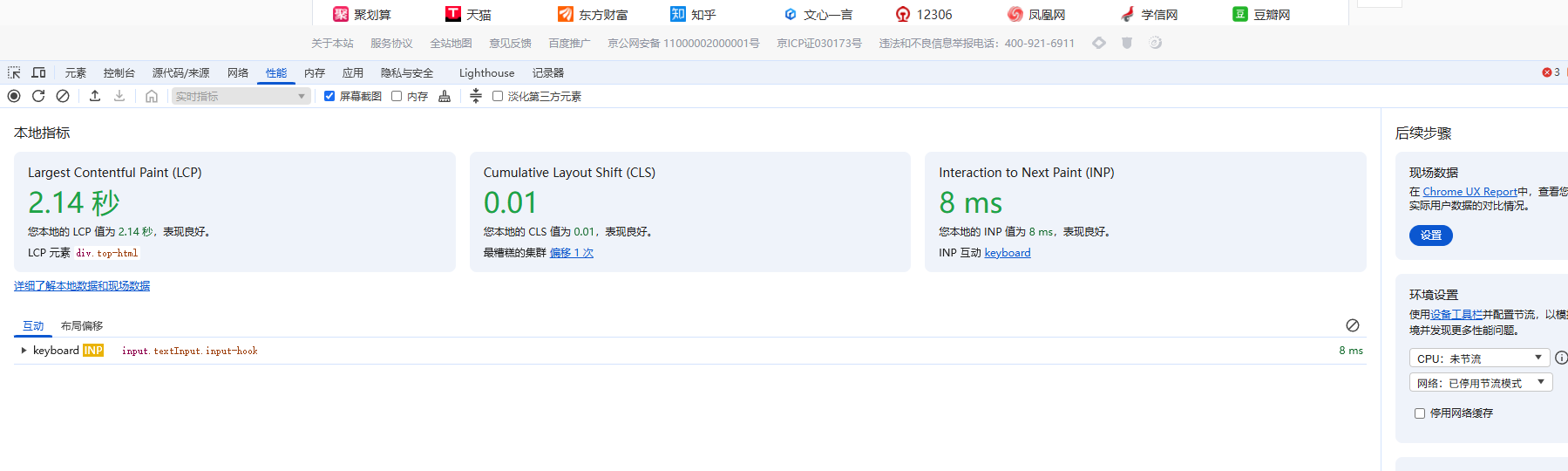
Task: Click the toolbar icon beside the collect-garbage broom
Action: coord(476,96)
